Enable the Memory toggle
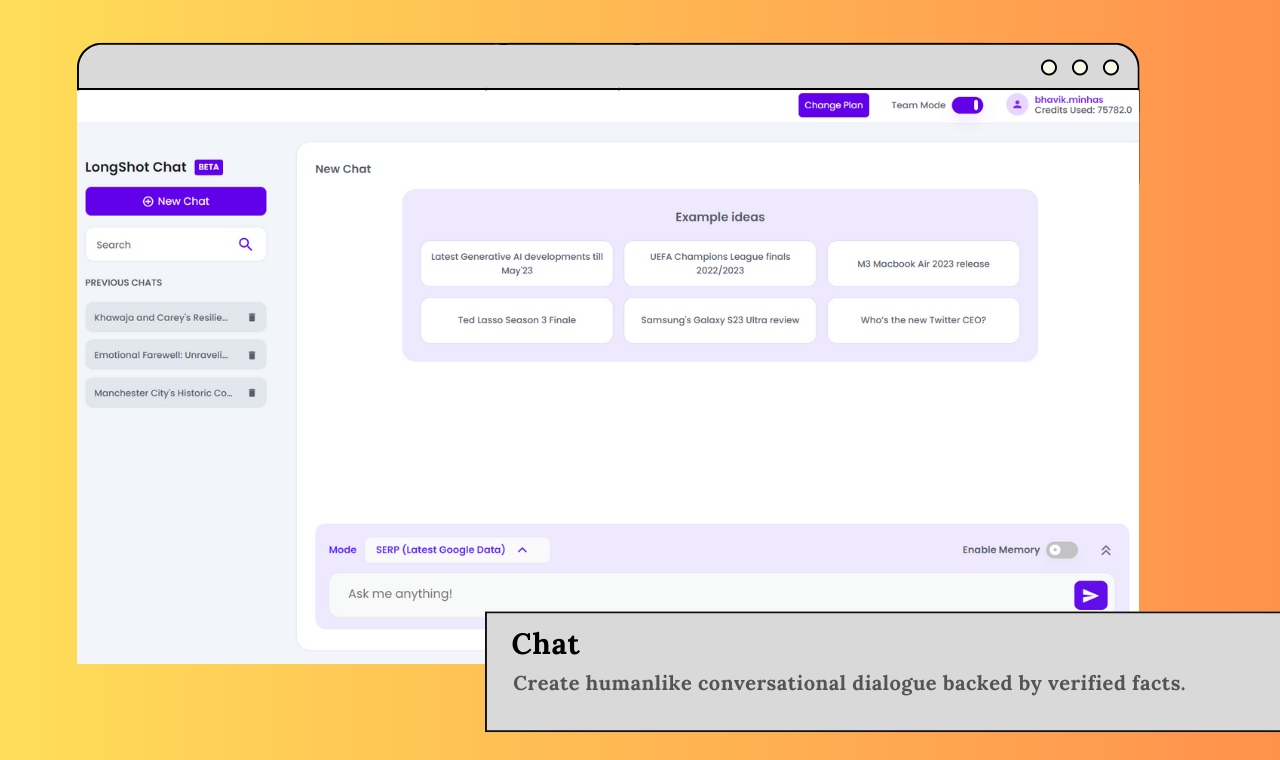This screenshot has height=760, width=1280. [1062, 550]
